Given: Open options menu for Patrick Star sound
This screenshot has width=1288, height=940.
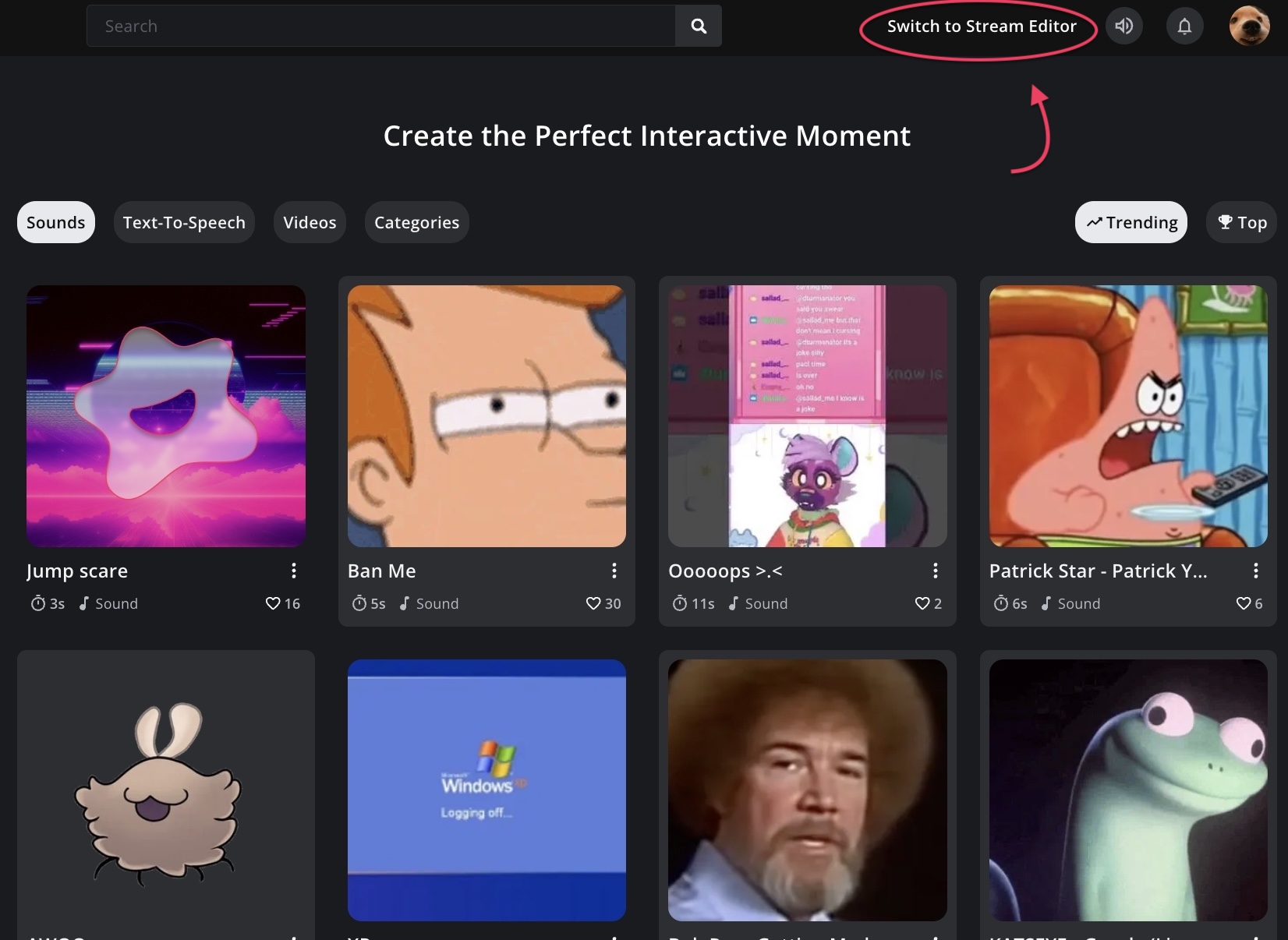Looking at the screenshot, I should (1256, 571).
